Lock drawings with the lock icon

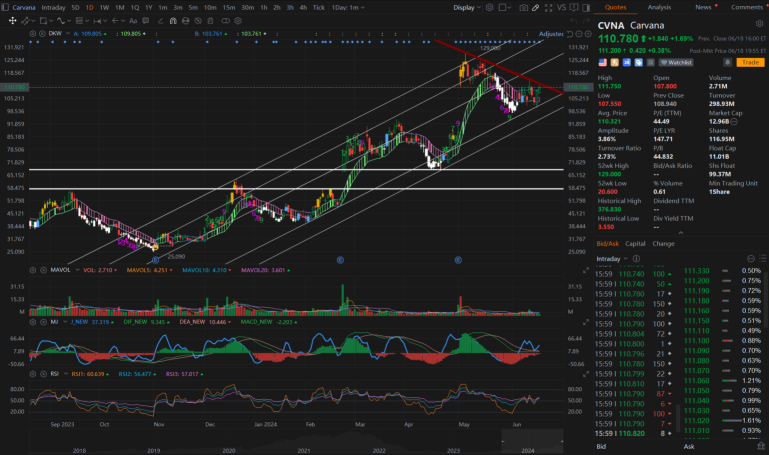point(185,21)
